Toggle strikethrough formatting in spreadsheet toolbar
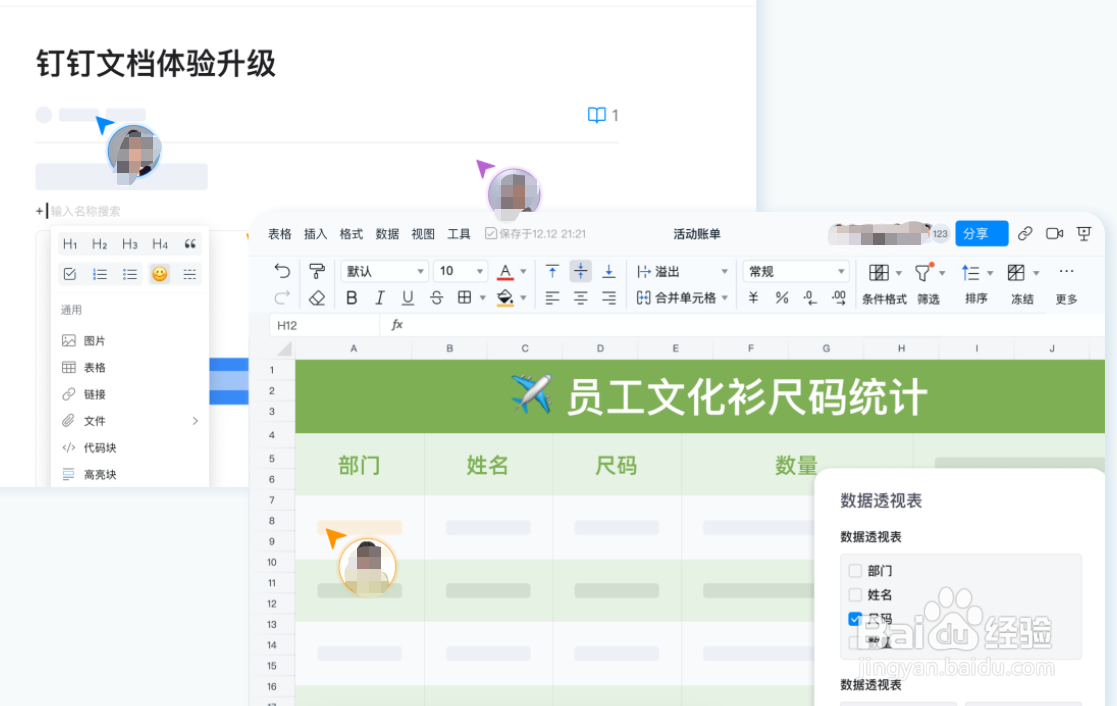Image resolution: width=1117 pixels, height=706 pixels. pyautogui.click(x=437, y=298)
